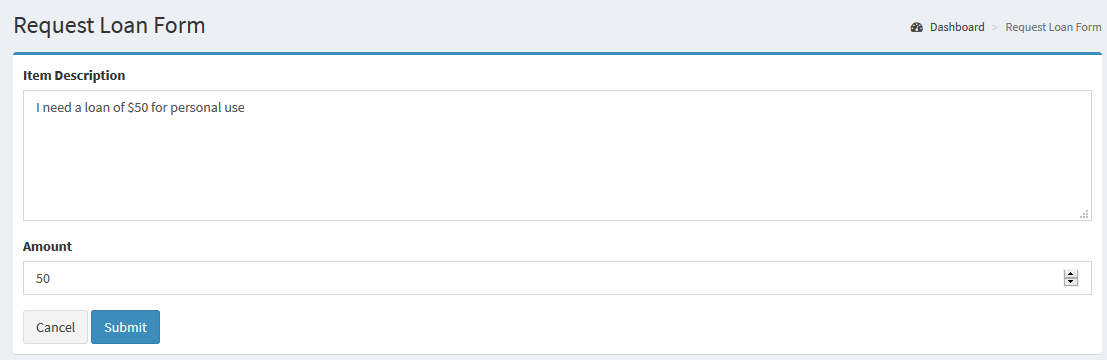Screen dimensions: 1107x360
Task: Increase Amount with the up spinner arrow
Action: pos(1071,275)
